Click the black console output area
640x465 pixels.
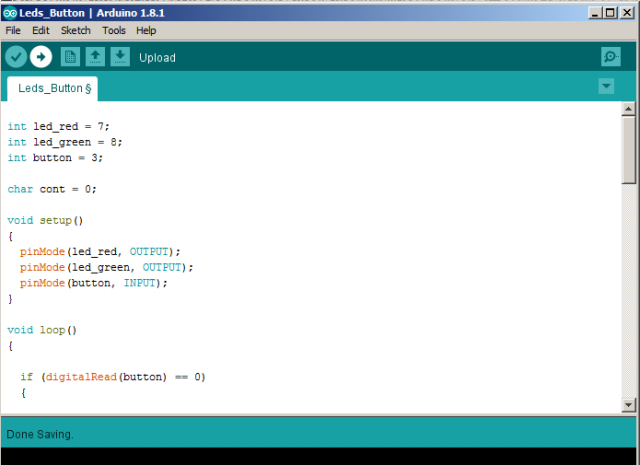click(318, 456)
